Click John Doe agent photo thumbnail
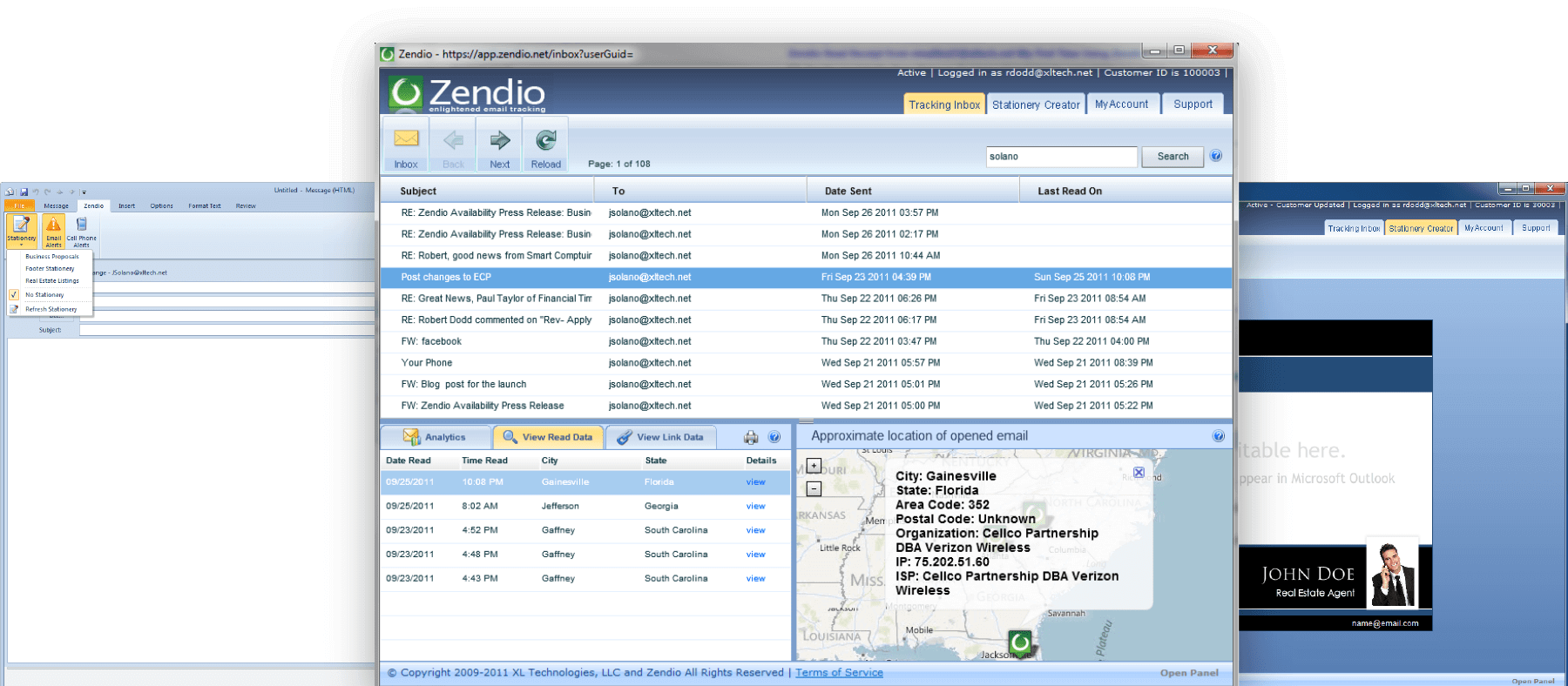 tap(1392, 575)
